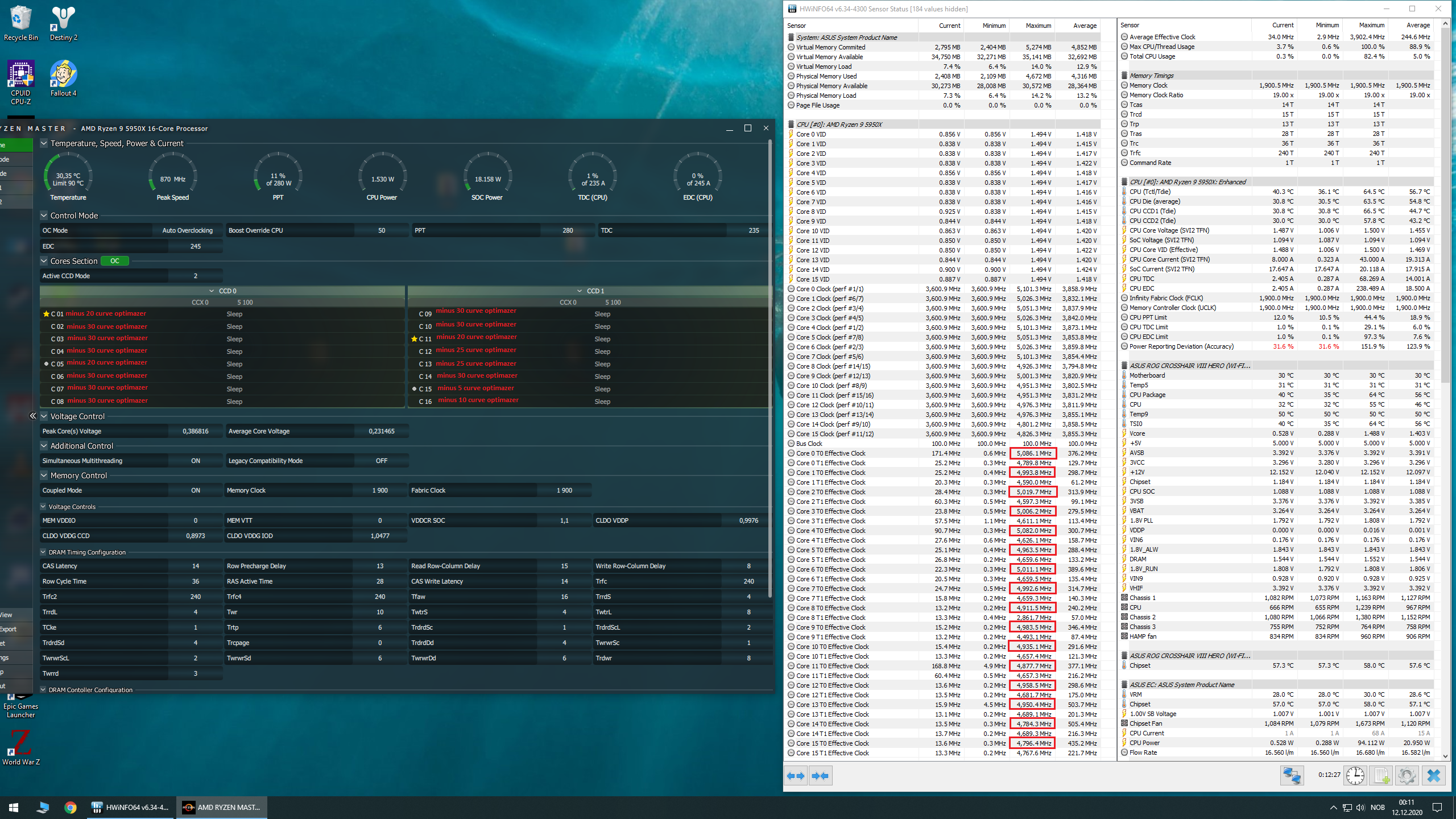This screenshot has width=1456, height=819.
Task: Click the green OC badge in Cores Section
Action: [x=115, y=261]
